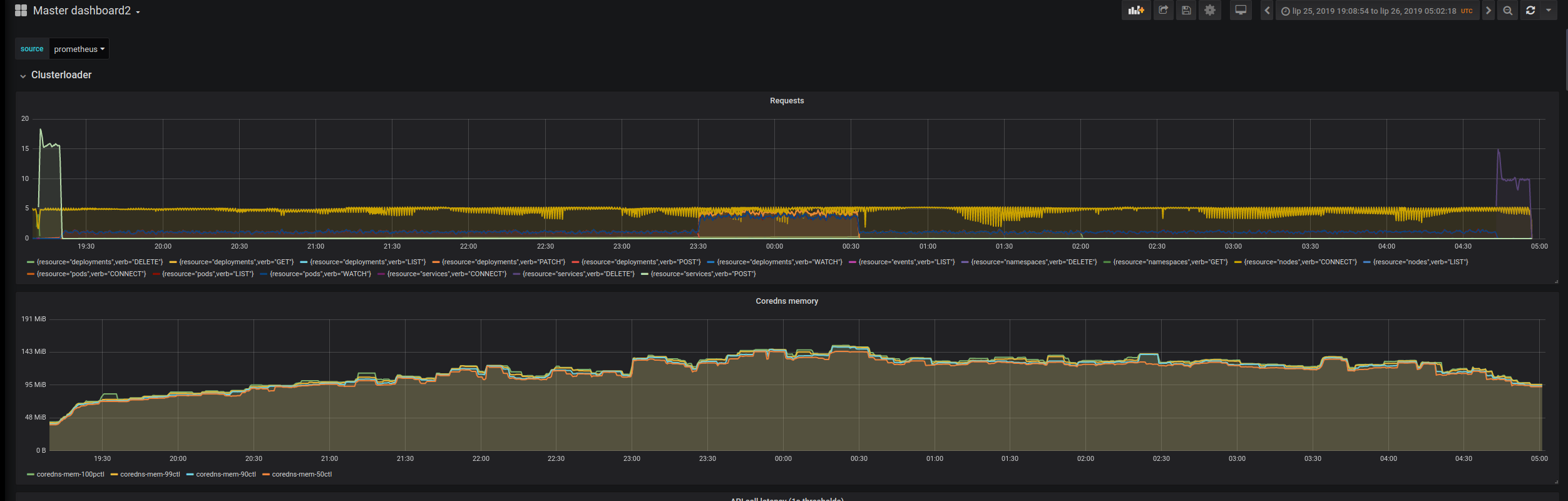Open the Requests panel title menu
1568x501 pixels.
click(787, 101)
